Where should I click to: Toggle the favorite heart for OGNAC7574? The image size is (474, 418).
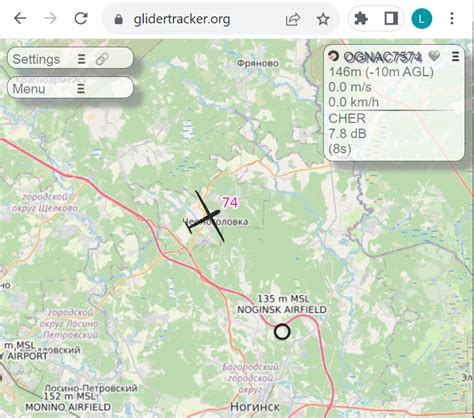[434, 56]
